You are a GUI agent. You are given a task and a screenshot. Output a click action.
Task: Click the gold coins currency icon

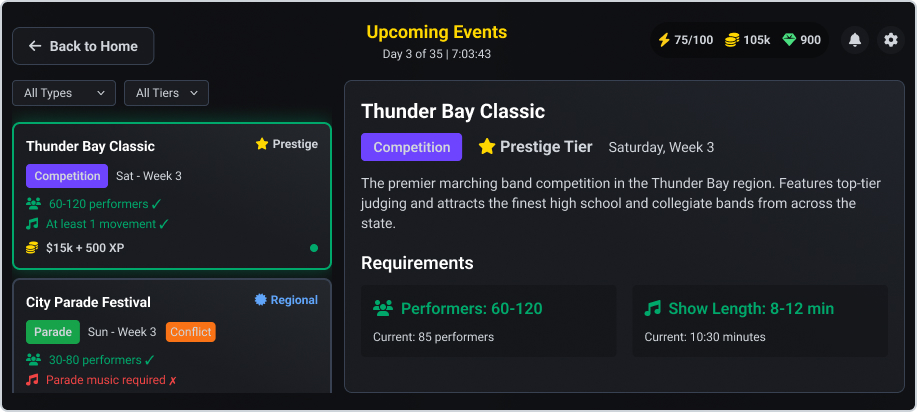tap(732, 40)
